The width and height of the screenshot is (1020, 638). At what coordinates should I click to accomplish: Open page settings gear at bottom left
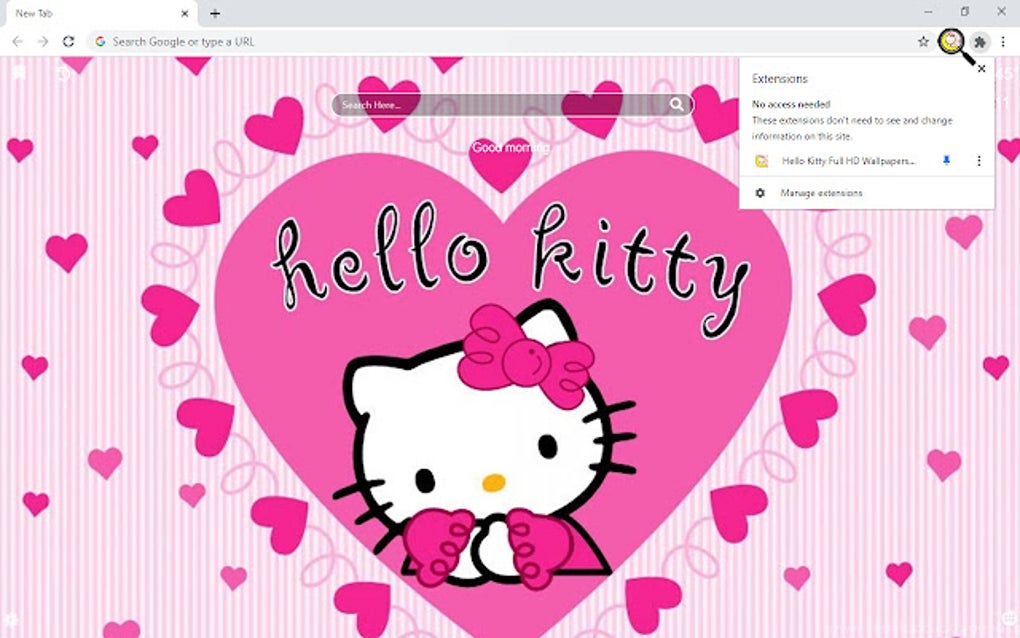click(x=10, y=618)
